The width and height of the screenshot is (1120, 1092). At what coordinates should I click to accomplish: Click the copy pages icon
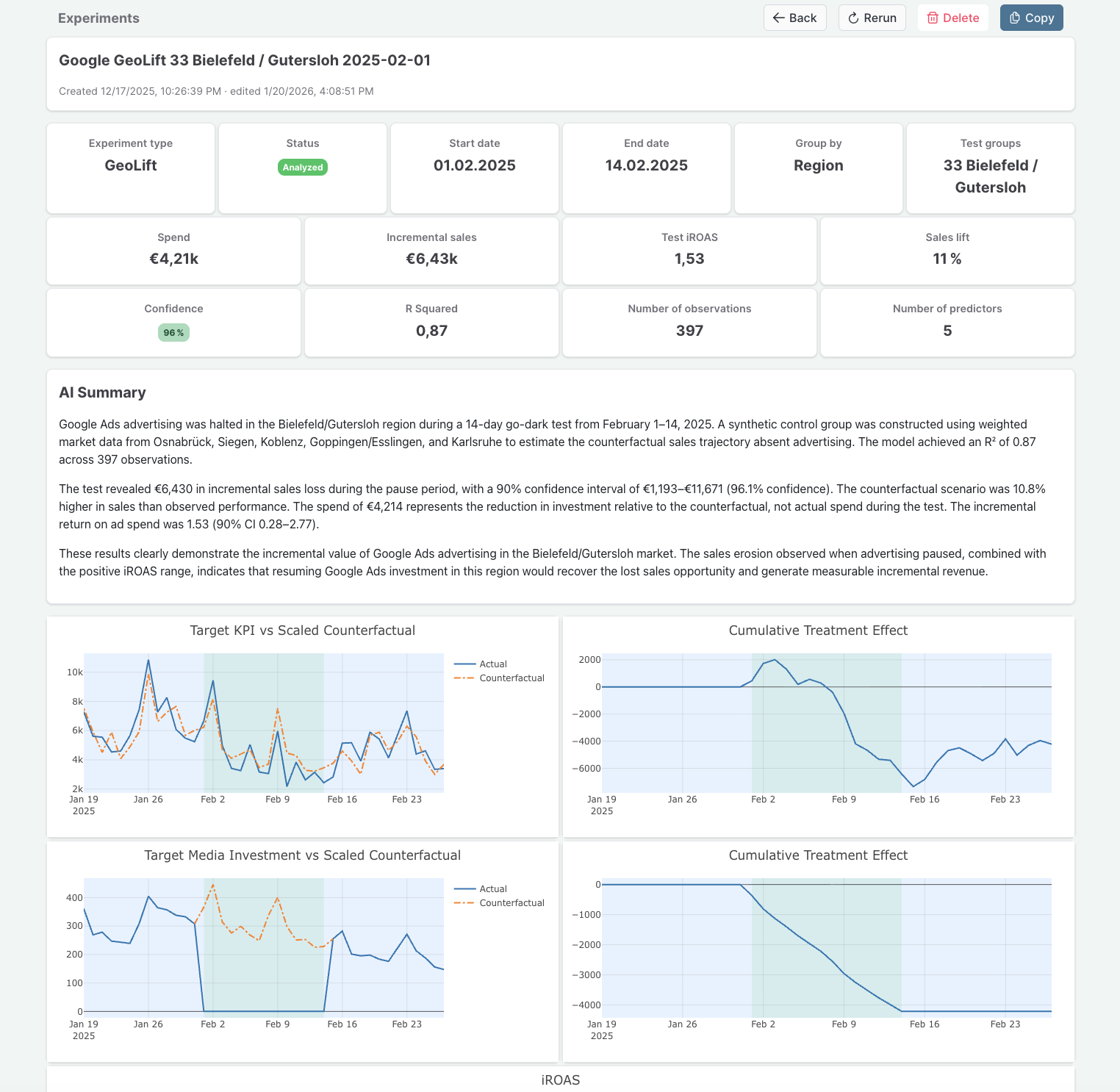pyautogui.click(x=1014, y=17)
